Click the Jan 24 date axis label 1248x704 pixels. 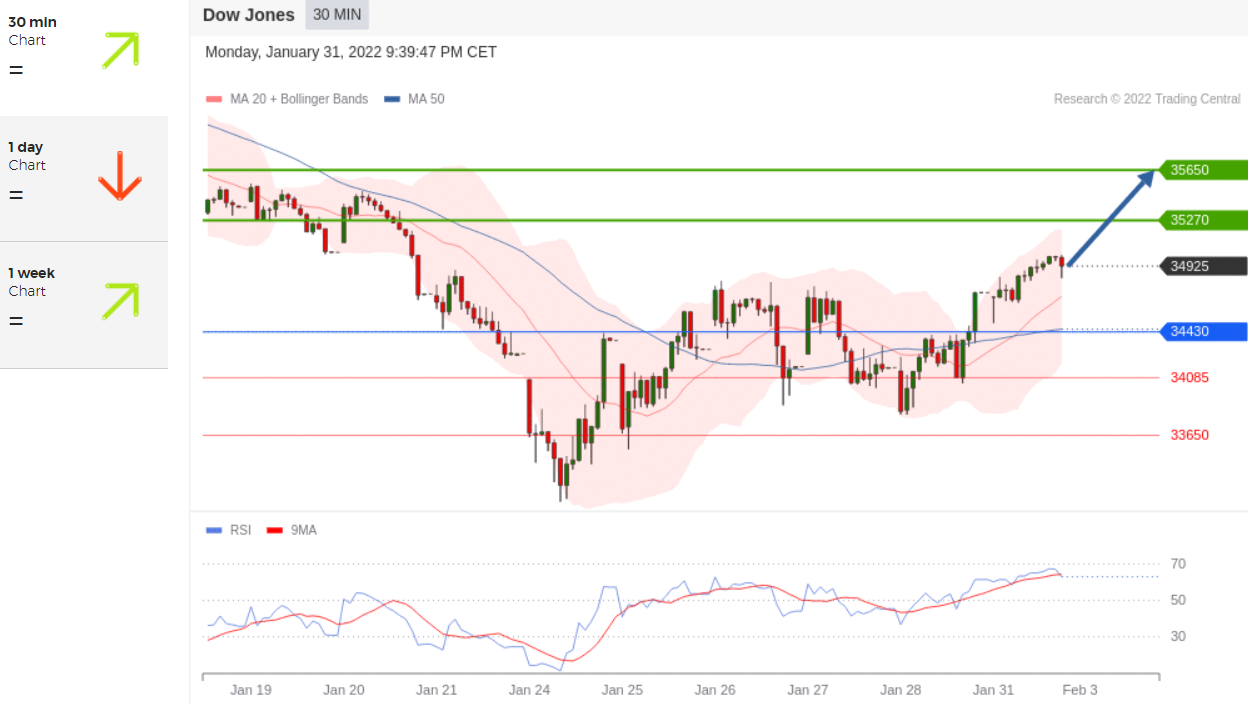[x=530, y=690]
